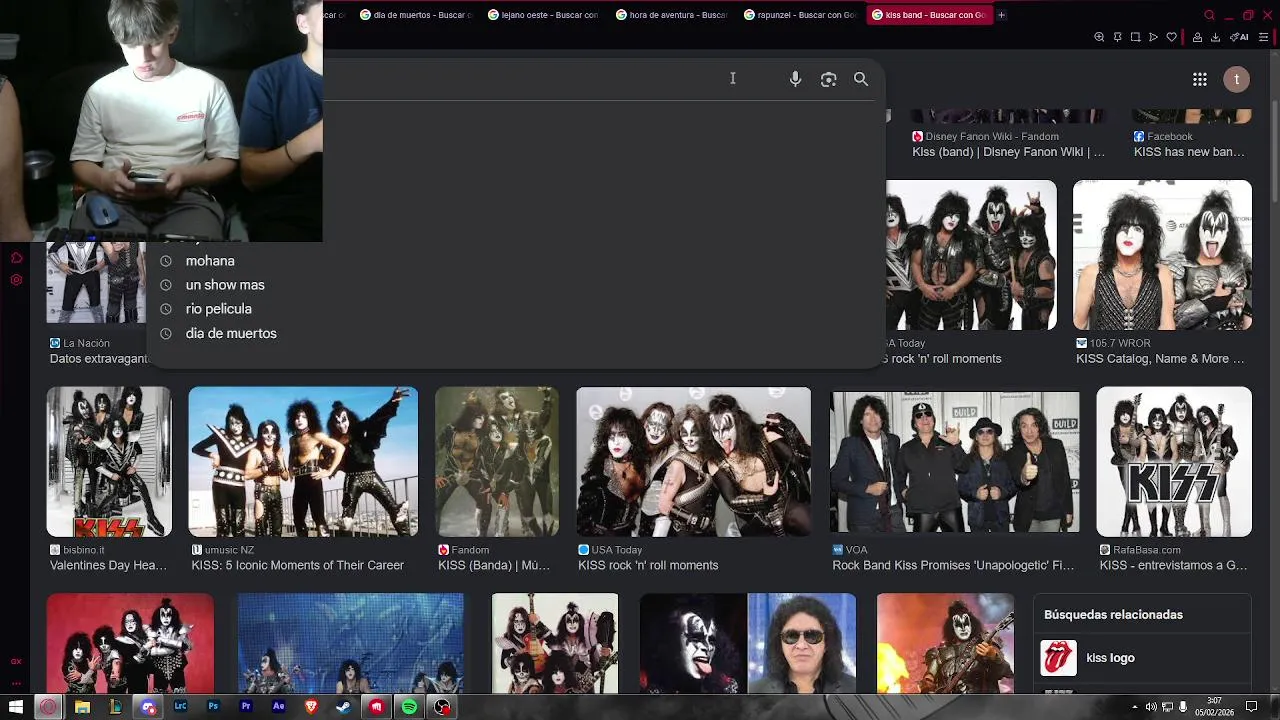Open the Google apps grid
Screen dimensions: 1280x720
click(1200, 79)
